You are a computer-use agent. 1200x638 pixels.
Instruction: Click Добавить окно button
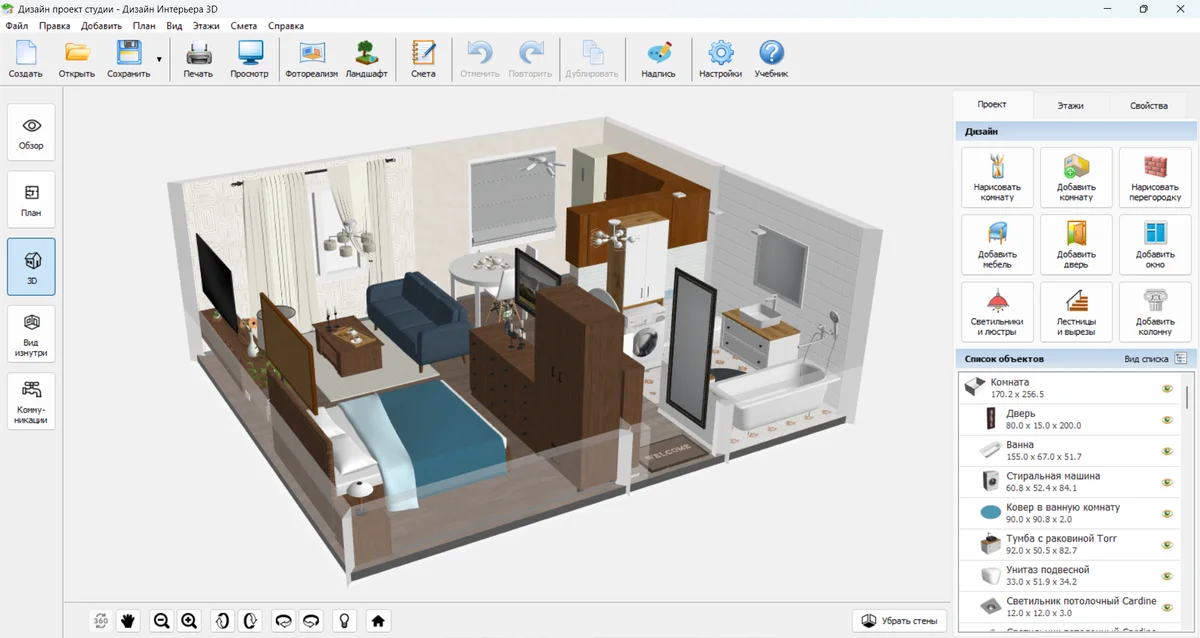[1155, 244]
